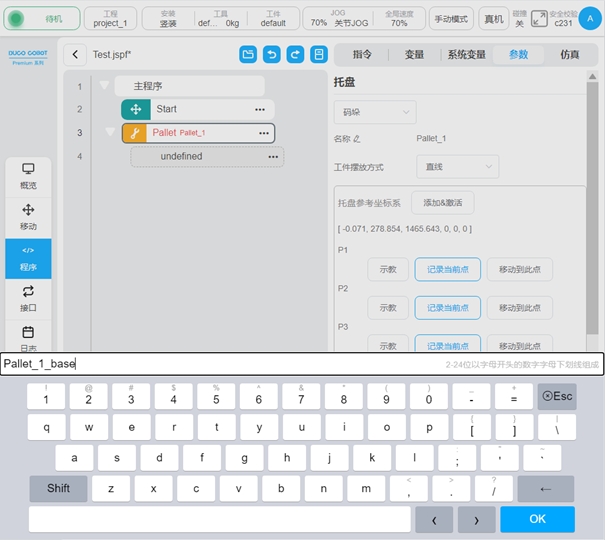Switch to the 系统变量 tab
Viewport: 605px width, 540px height.
pyautogui.click(x=466, y=55)
